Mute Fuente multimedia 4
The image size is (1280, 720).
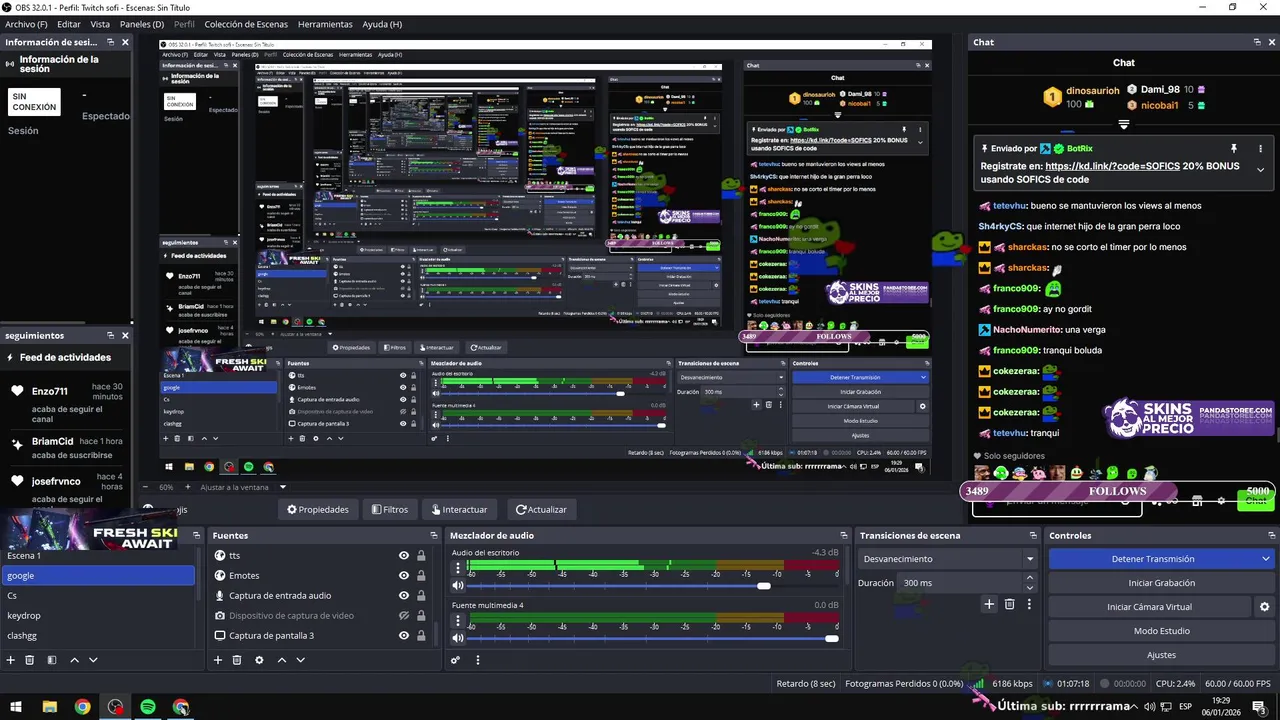[x=458, y=638]
